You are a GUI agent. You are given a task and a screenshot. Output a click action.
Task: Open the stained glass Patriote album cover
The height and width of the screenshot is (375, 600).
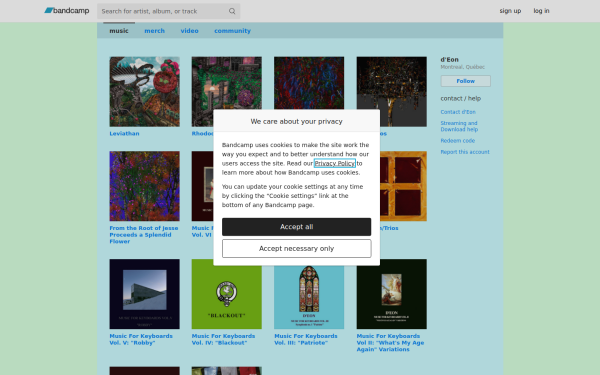click(309, 297)
